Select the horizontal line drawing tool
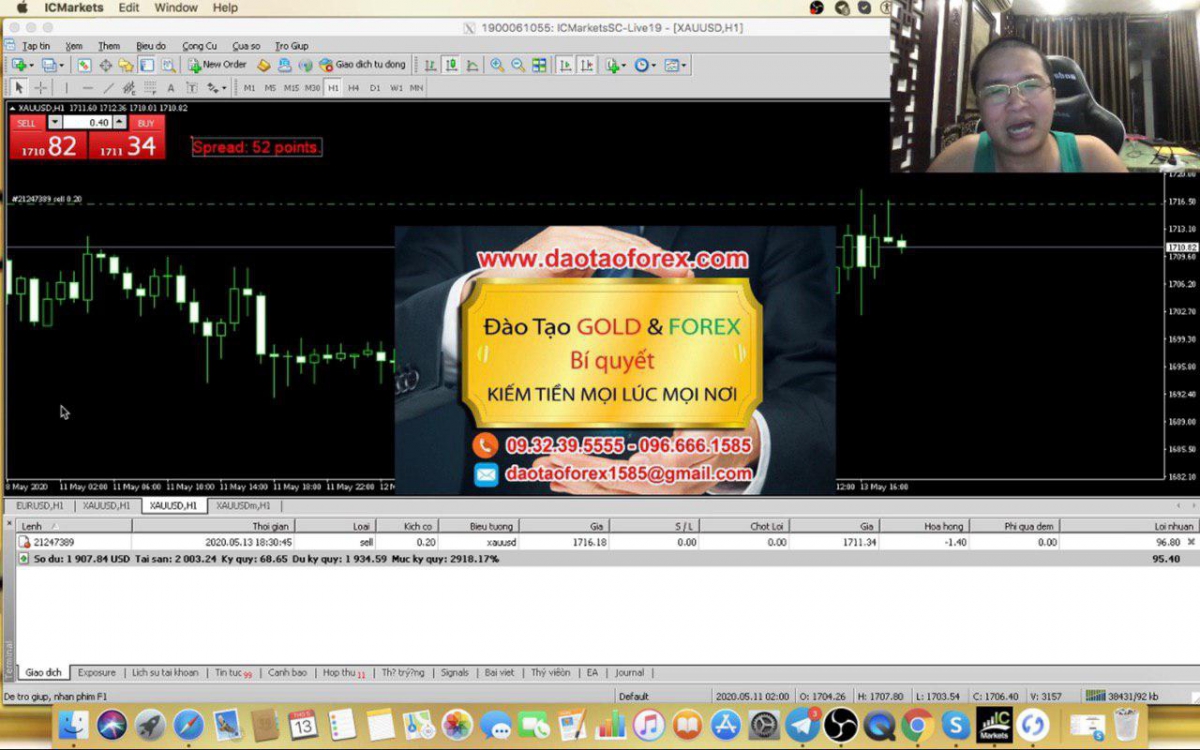Viewport: 1200px width, 750px height. pyautogui.click(x=87, y=88)
